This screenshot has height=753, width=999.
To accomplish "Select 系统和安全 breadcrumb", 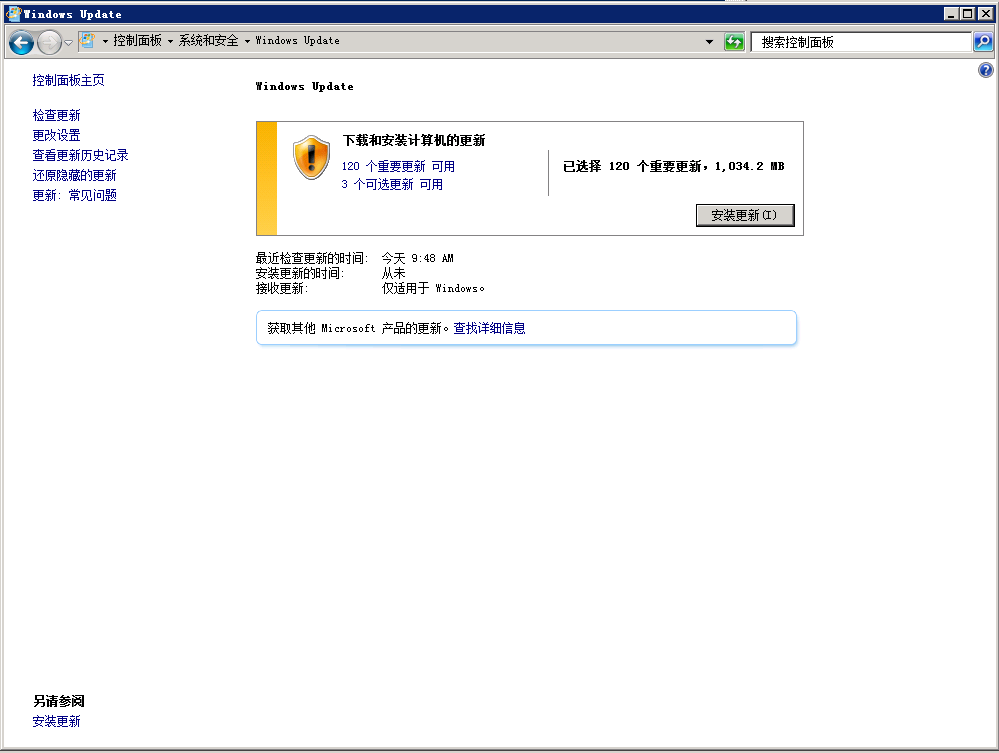I will click(x=208, y=41).
